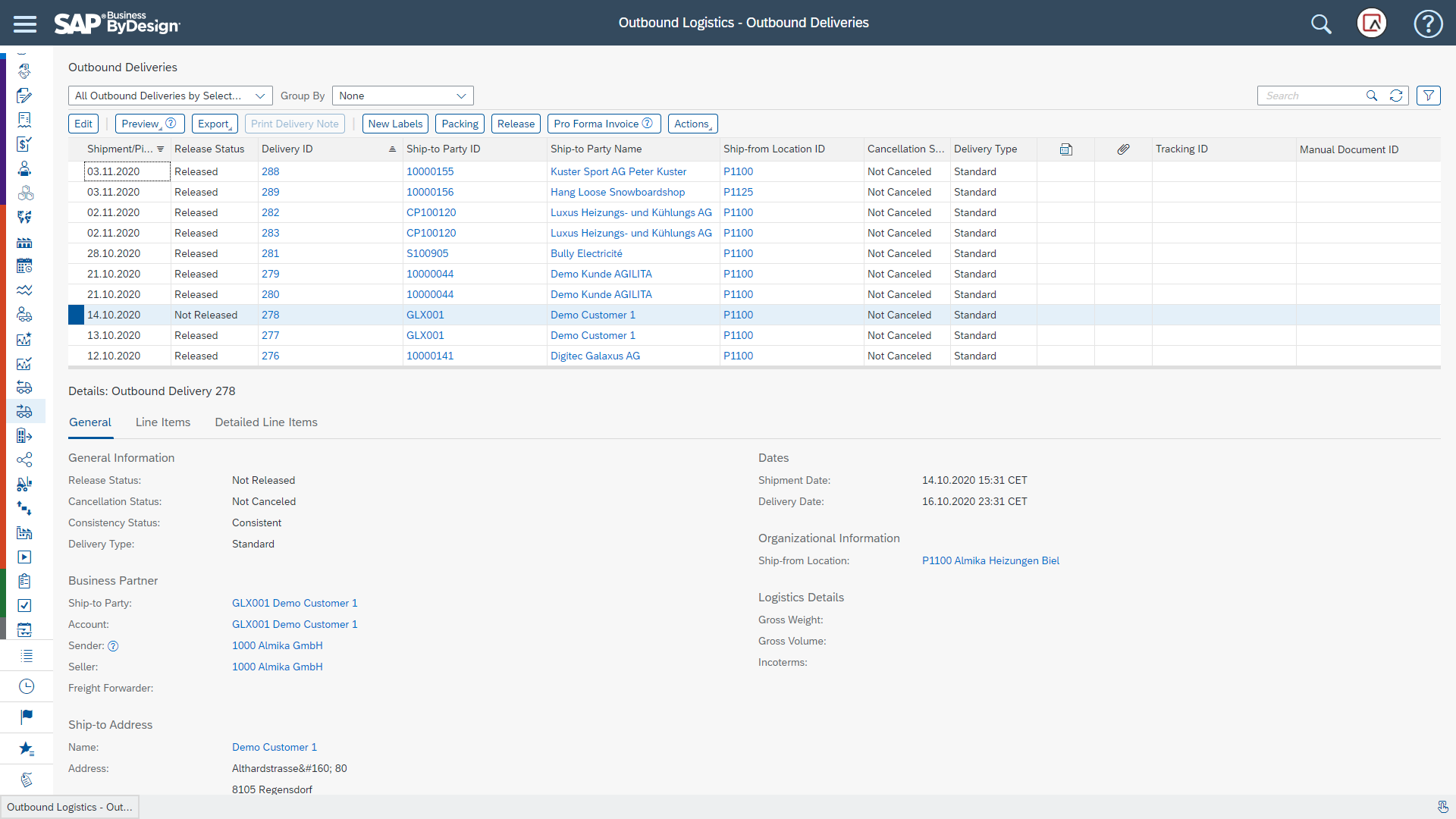1456x819 pixels.
Task: Open the Preview button menu
Action: pyautogui.click(x=149, y=124)
